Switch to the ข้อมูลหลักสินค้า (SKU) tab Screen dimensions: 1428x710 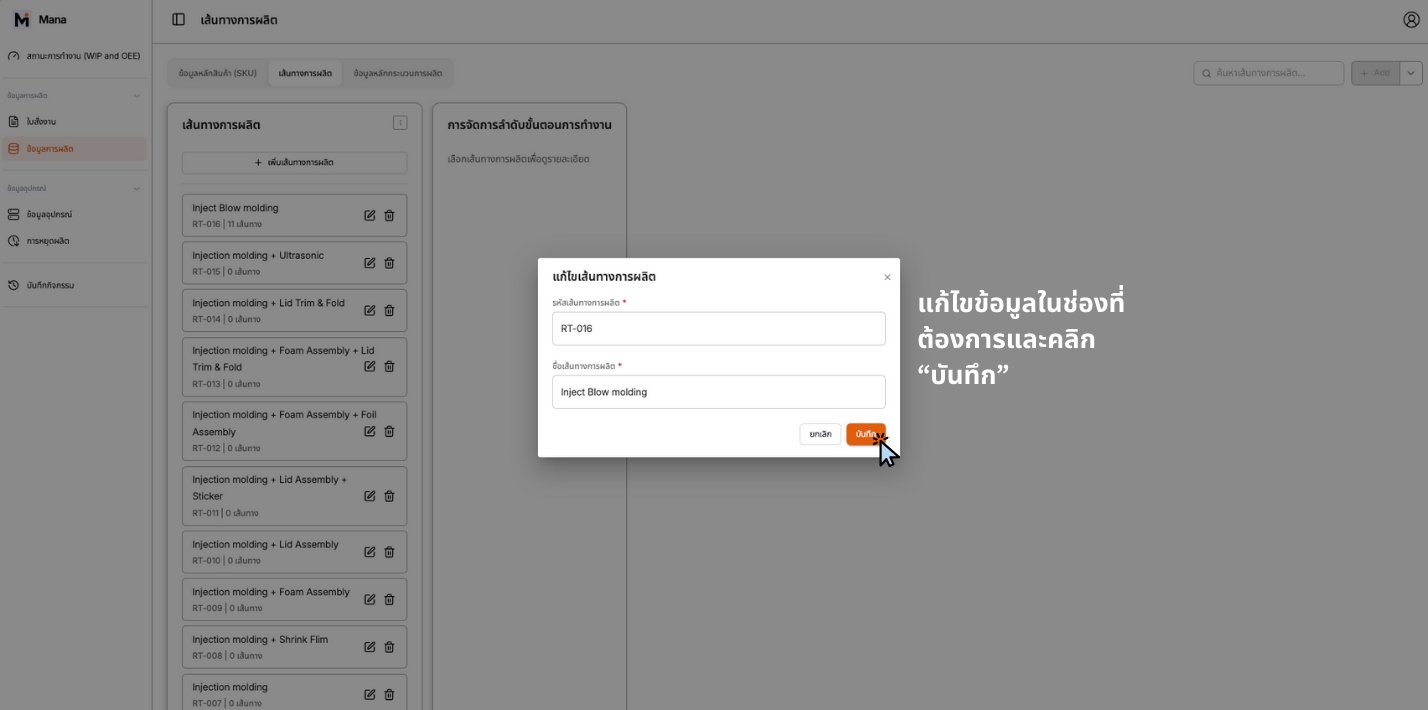(x=215, y=72)
